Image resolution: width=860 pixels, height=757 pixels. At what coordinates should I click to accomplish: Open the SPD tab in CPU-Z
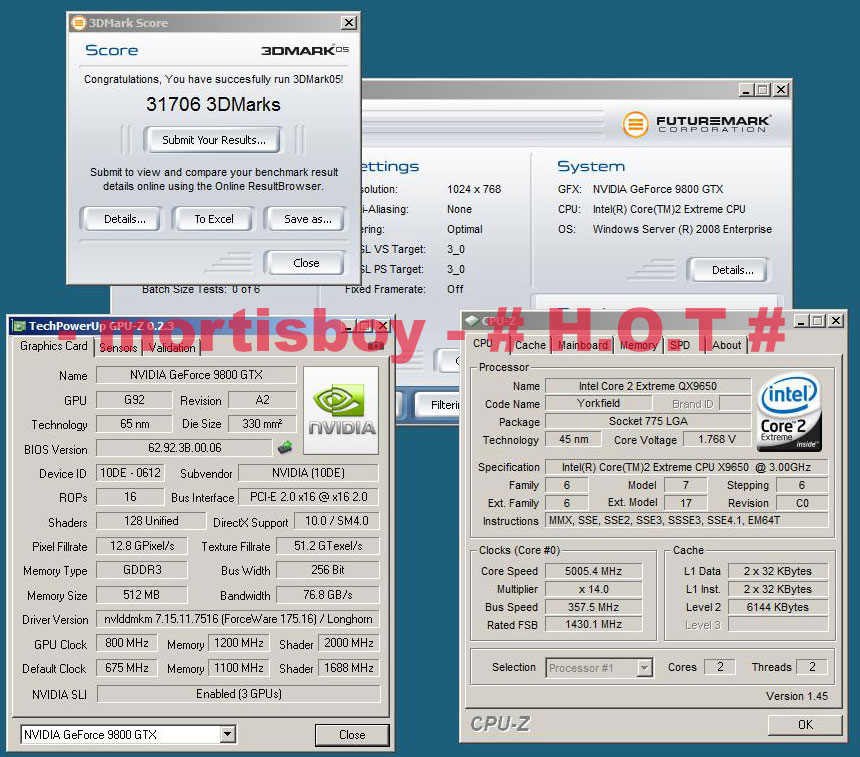680,345
